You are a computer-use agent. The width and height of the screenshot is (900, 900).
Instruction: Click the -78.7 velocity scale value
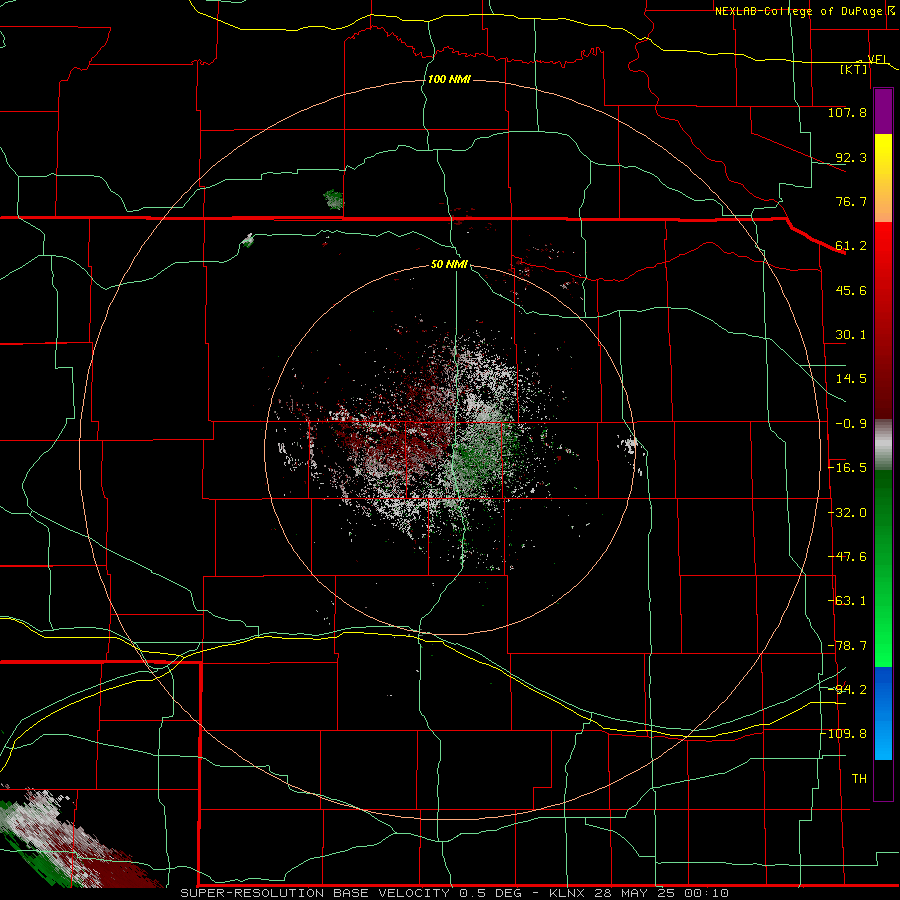click(848, 646)
